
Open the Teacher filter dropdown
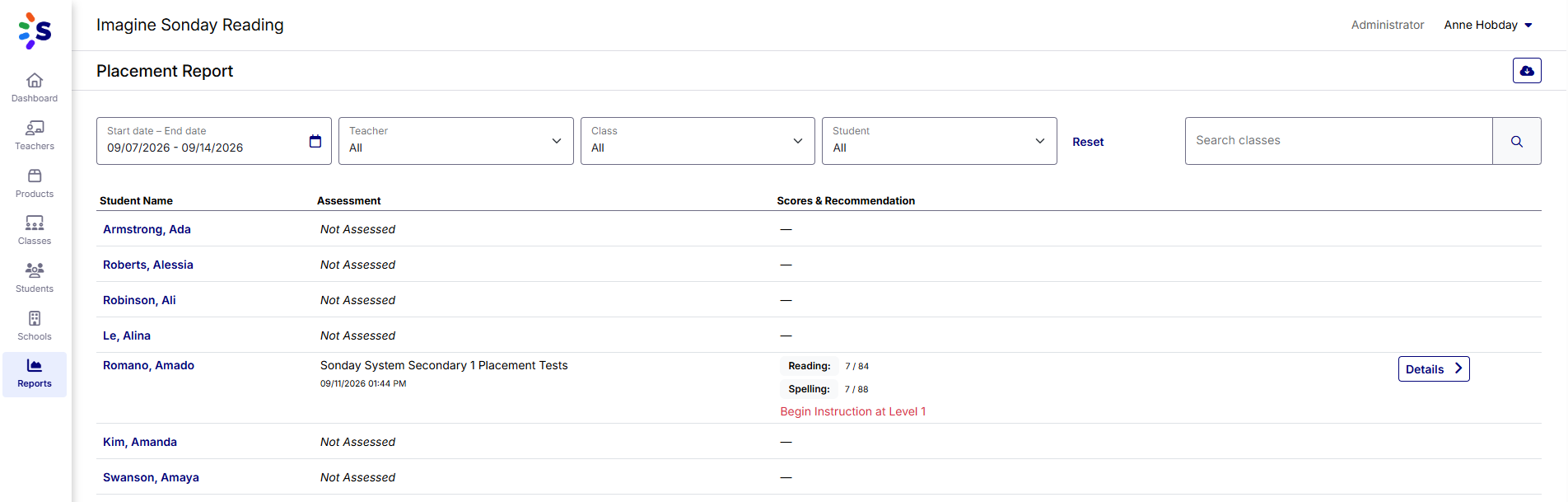pos(456,141)
